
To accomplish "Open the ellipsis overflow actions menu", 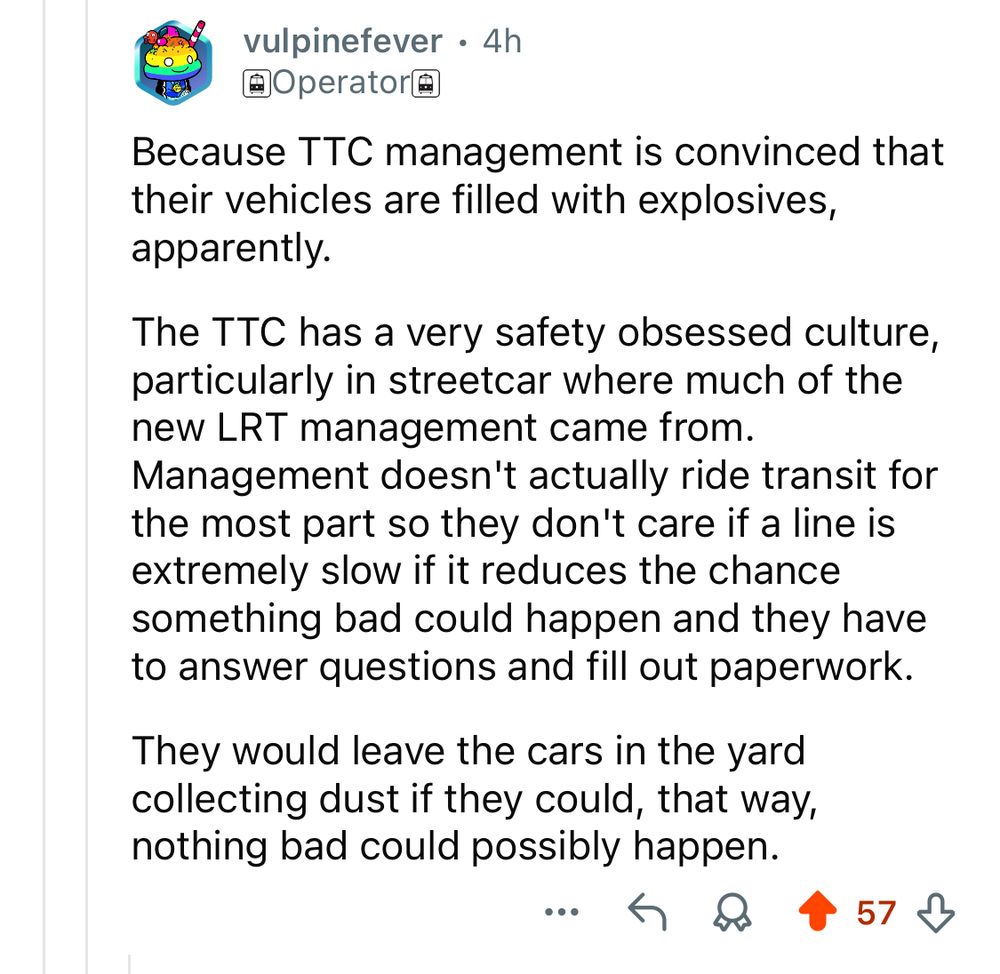I will (562, 911).
